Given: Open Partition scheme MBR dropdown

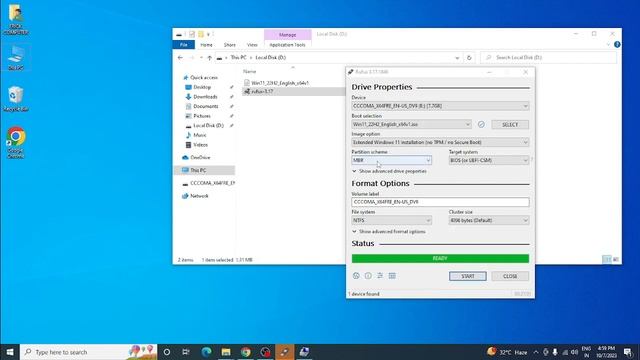Looking at the screenshot, I should pos(391,160).
